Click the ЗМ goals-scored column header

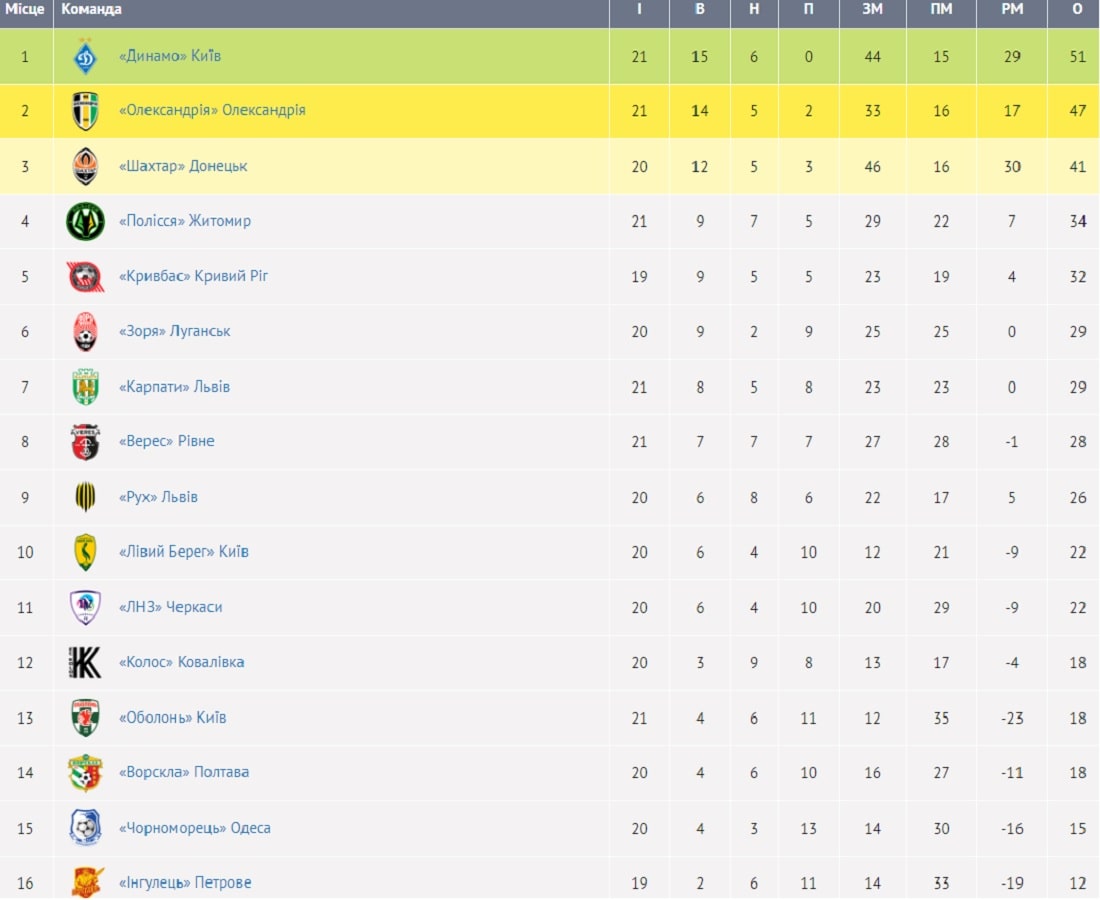pyautogui.click(x=872, y=9)
